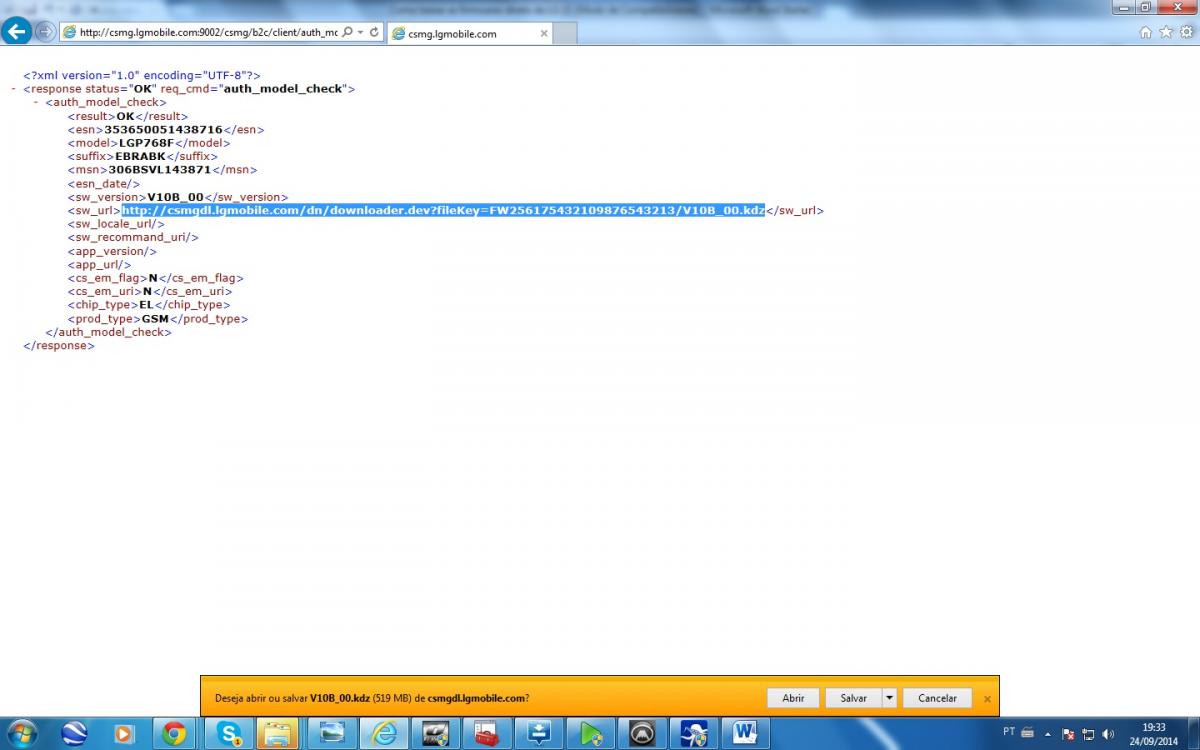The width and height of the screenshot is (1200, 750).
Task: Go to the Home page icon
Action: pyautogui.click(x=1146, y=32)
